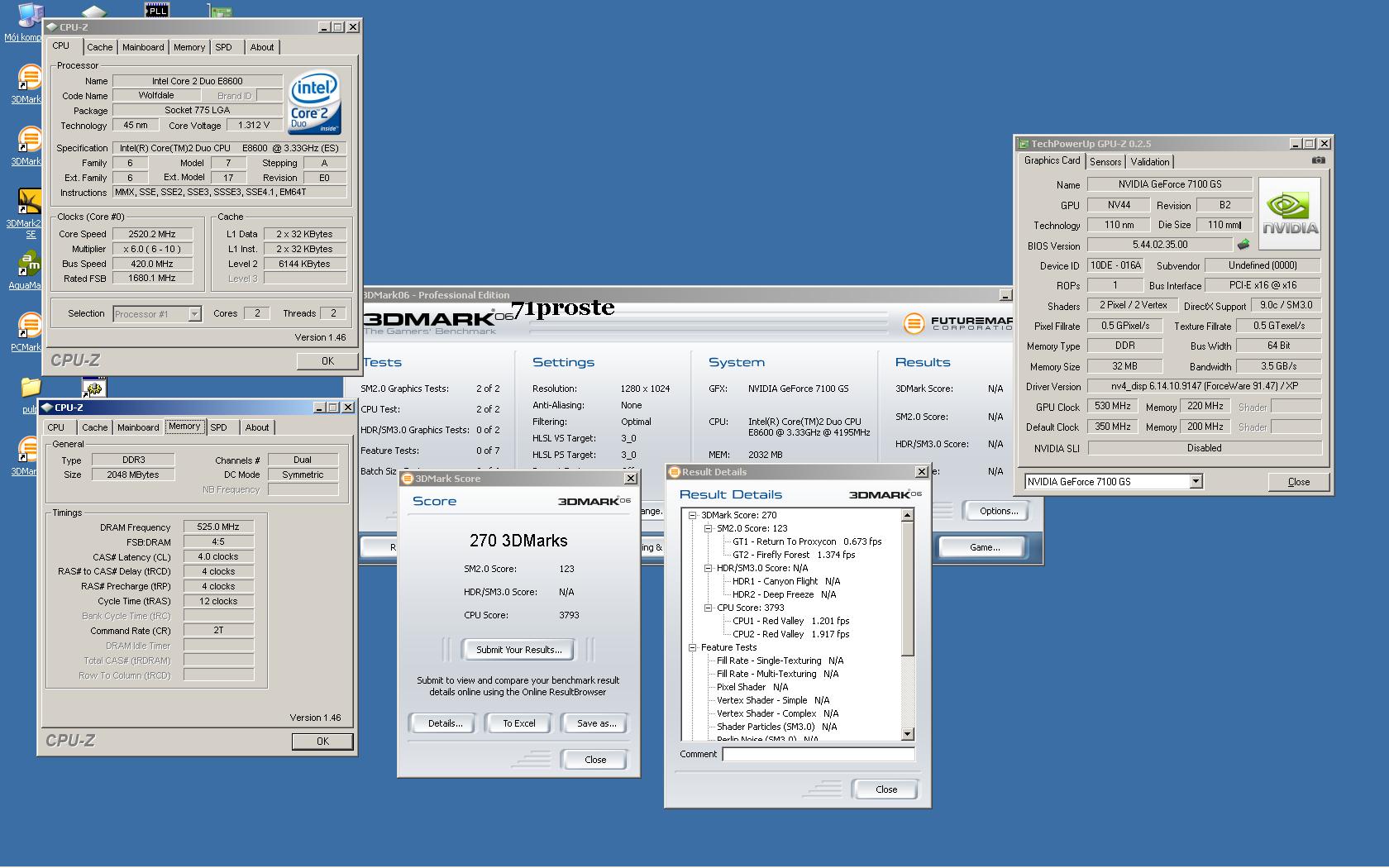Click the memory CPU-Z window title icon
This screenshot has width=1389, height=868.
pyautogui.click(x=48, y=408)
